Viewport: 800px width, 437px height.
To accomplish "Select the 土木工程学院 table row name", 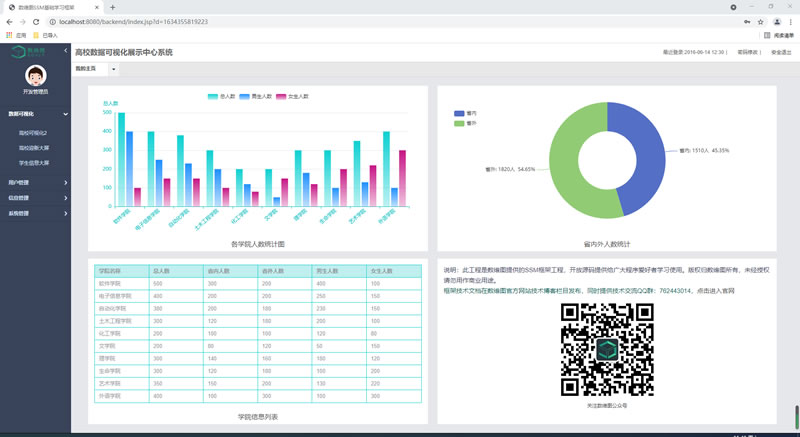I will point(115,321).
